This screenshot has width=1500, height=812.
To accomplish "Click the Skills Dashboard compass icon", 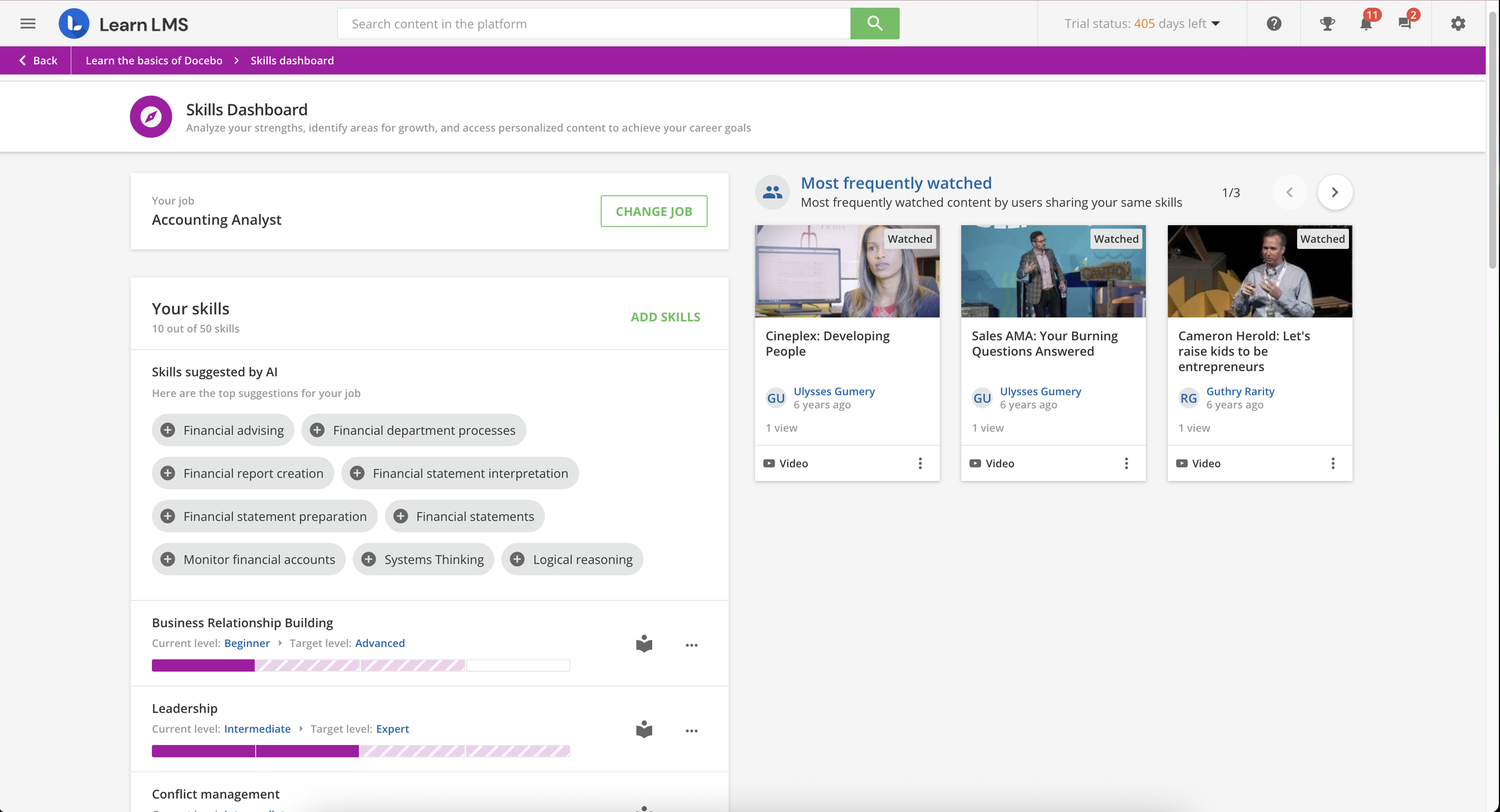I will pos(151,117).
